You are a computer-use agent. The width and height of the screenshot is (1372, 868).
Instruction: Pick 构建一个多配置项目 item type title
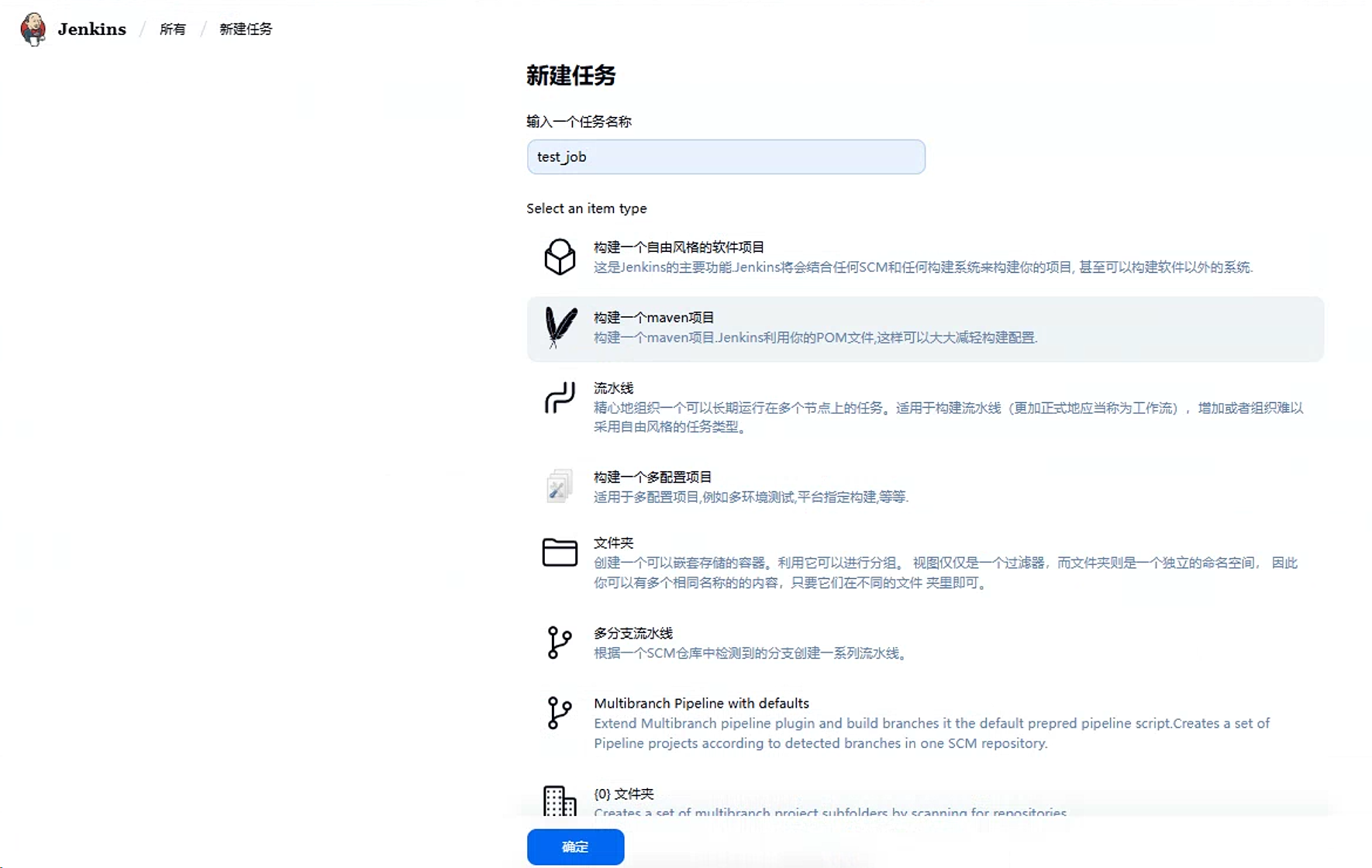click(653, 477)
